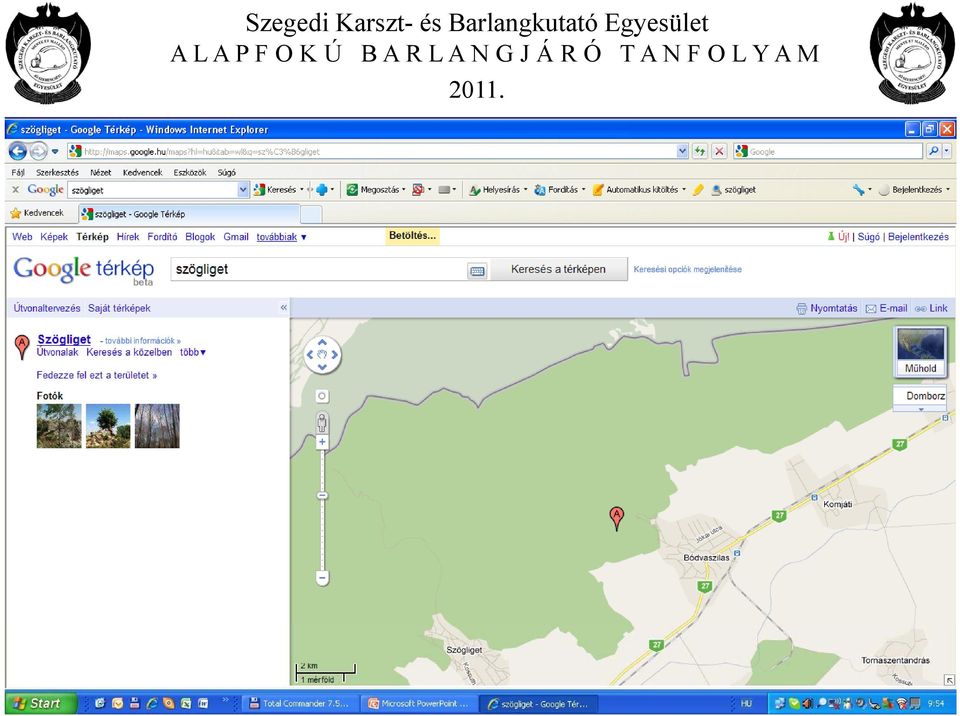Refresh the page with the green arrows icon
960x716 pixels.
pos(699,151)
